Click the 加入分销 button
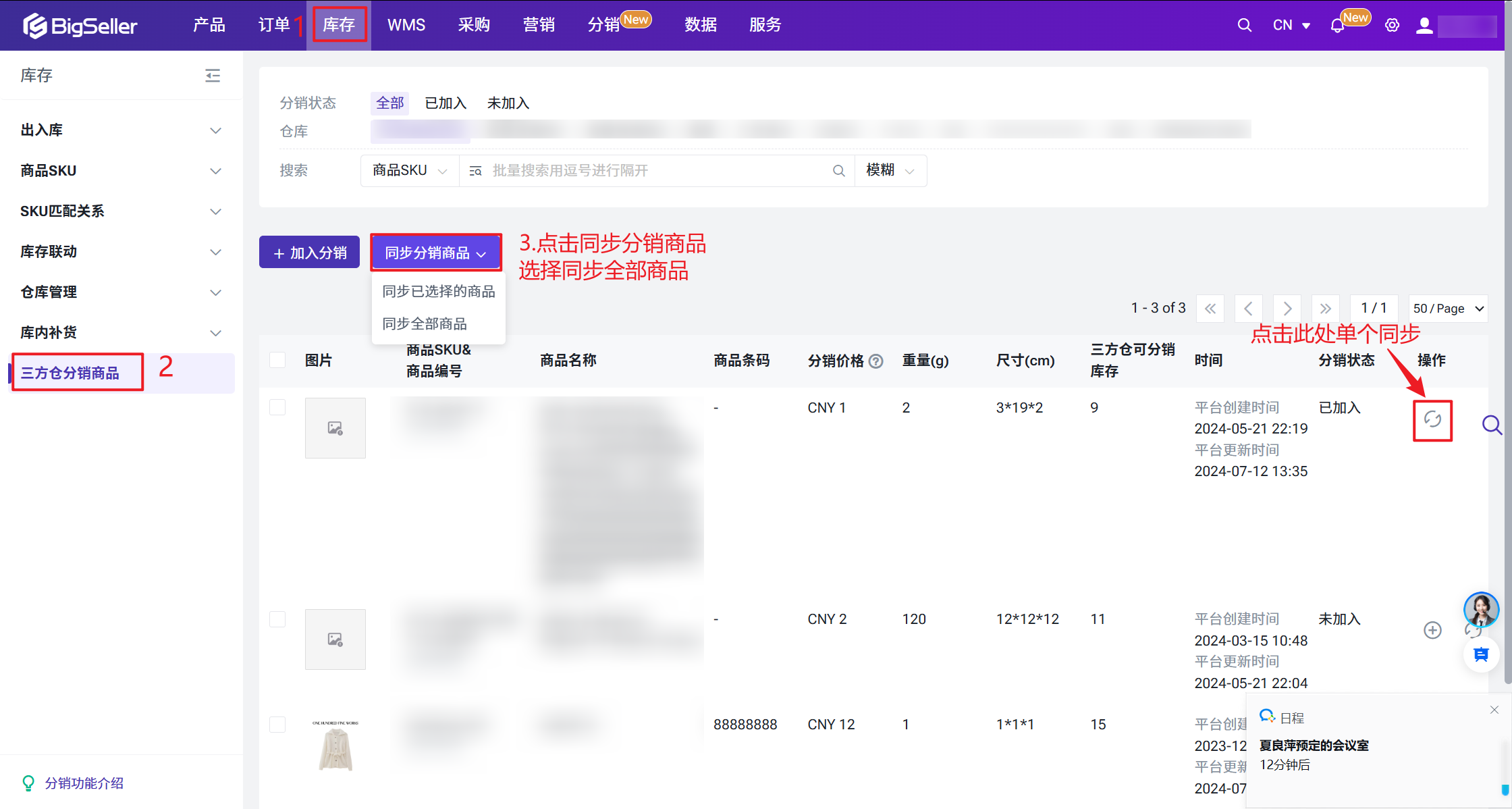1512x809 pixels. point(309,253)
